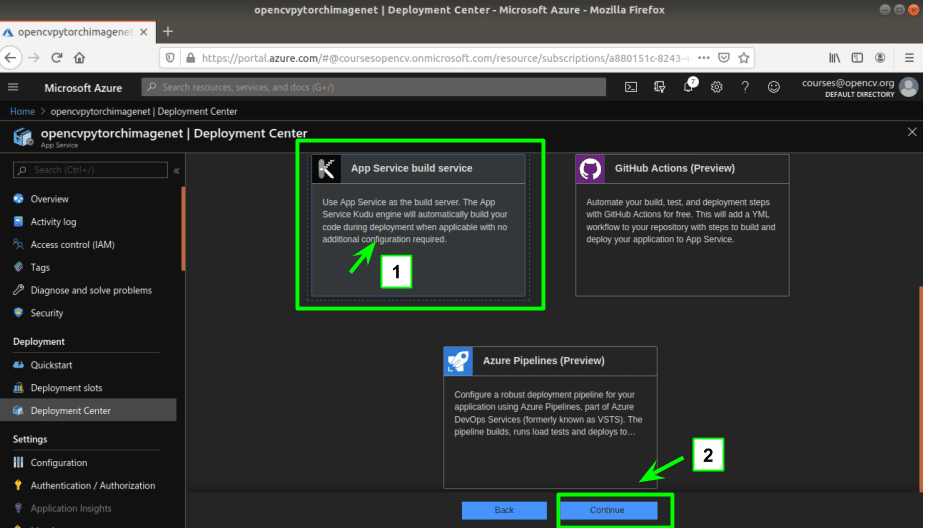Open the Azure help question mark icon
This screenshot has height=528, width=928.
pyautogui.click(x=745, y=87)
